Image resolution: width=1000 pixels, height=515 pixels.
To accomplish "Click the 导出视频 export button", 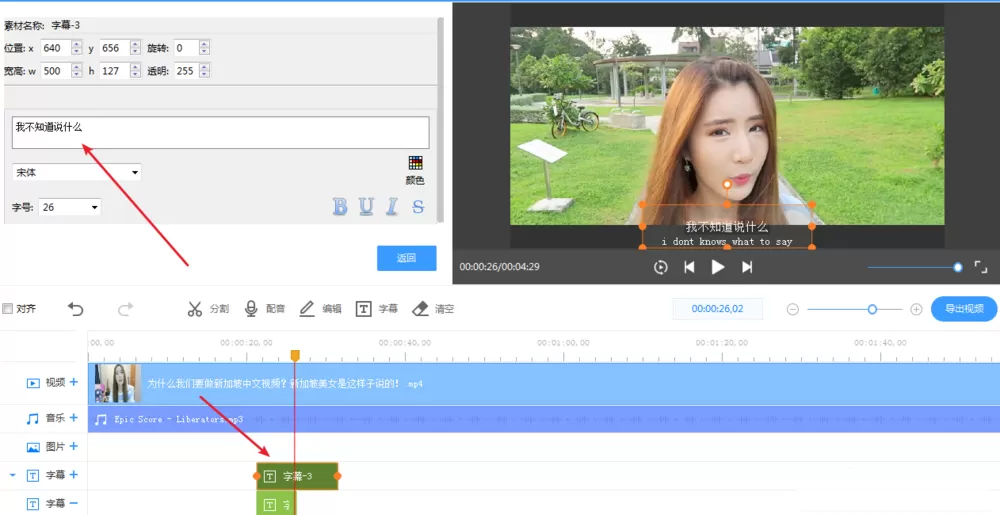I will [x=964, y=308].
